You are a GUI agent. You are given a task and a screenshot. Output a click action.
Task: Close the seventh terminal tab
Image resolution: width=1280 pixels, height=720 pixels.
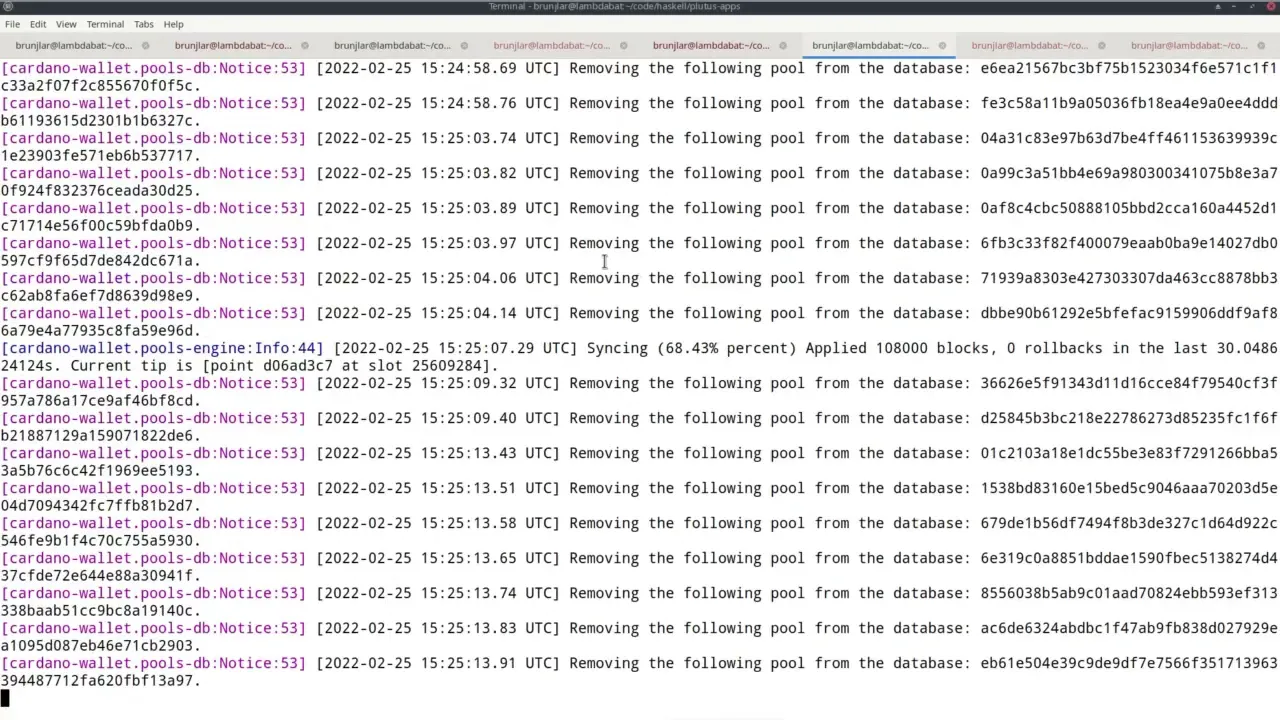tap(1102, 45)
